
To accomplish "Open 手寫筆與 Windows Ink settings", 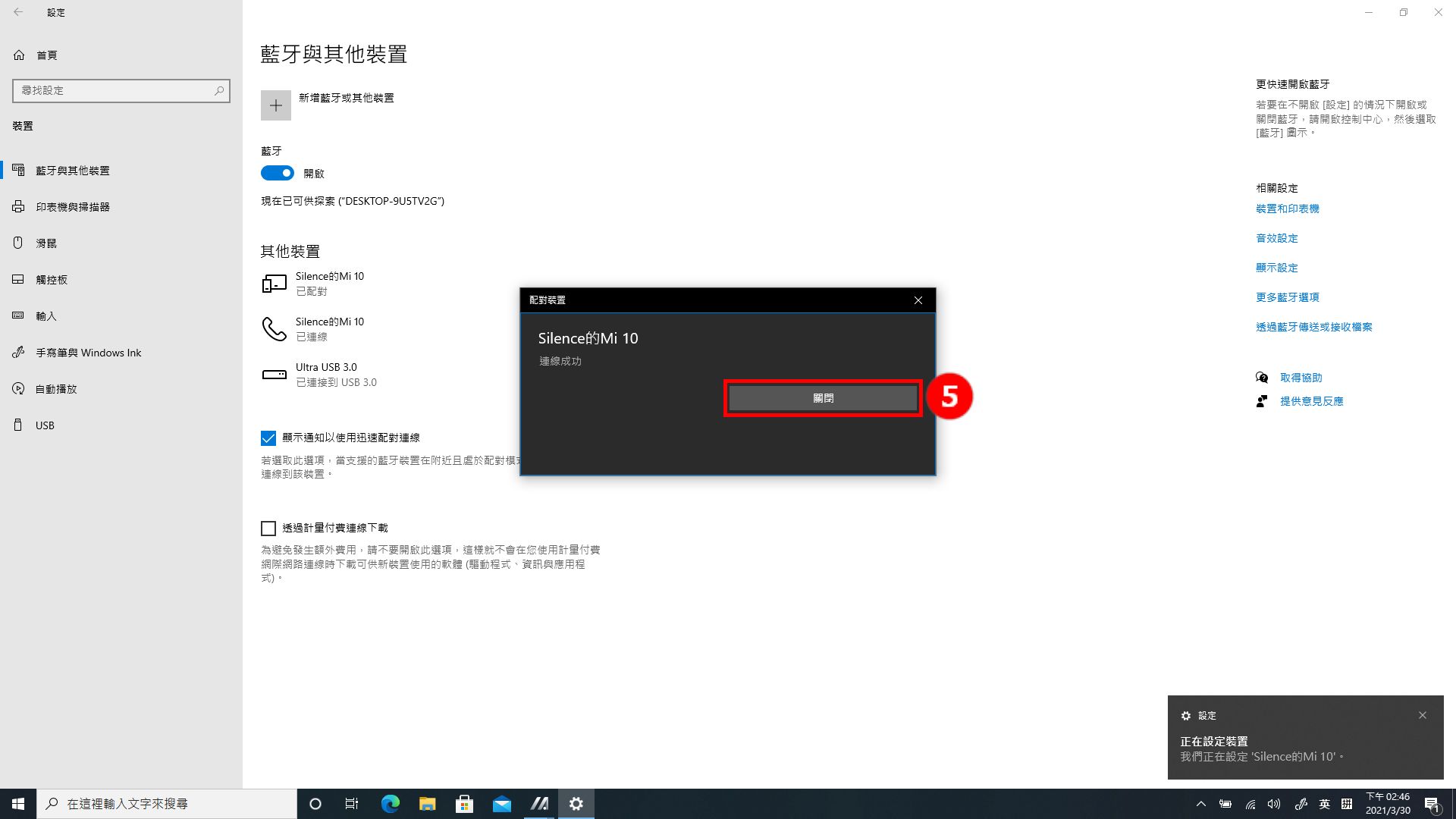I will 121,353.
